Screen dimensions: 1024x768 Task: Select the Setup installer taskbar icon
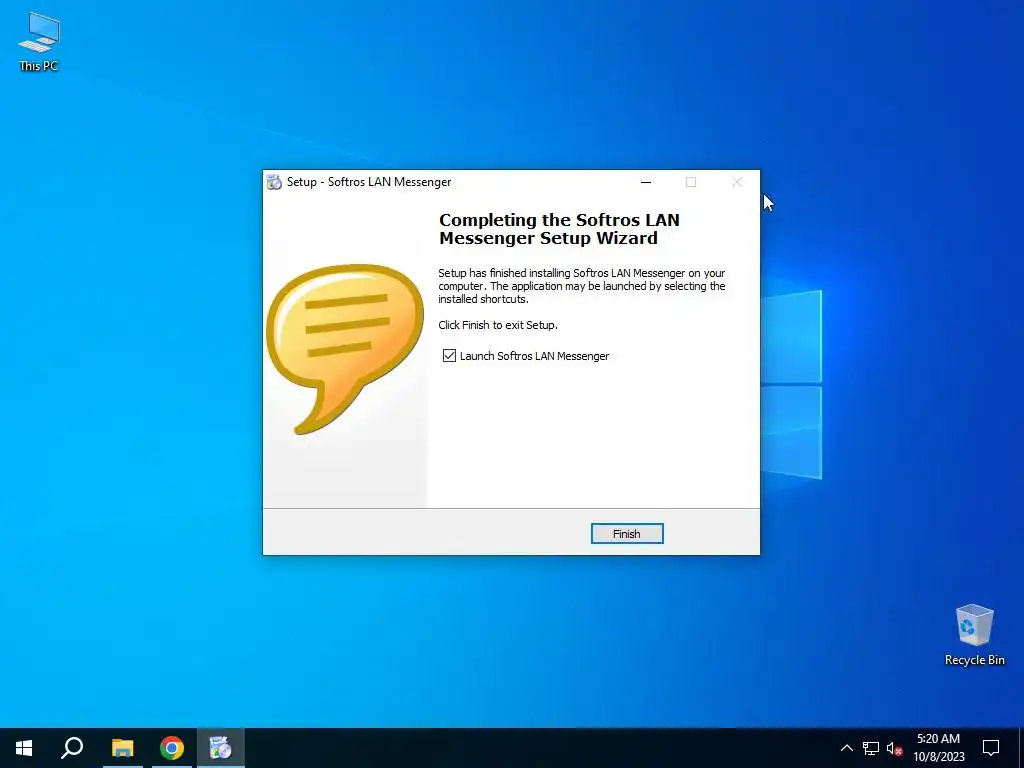point(221,748)
